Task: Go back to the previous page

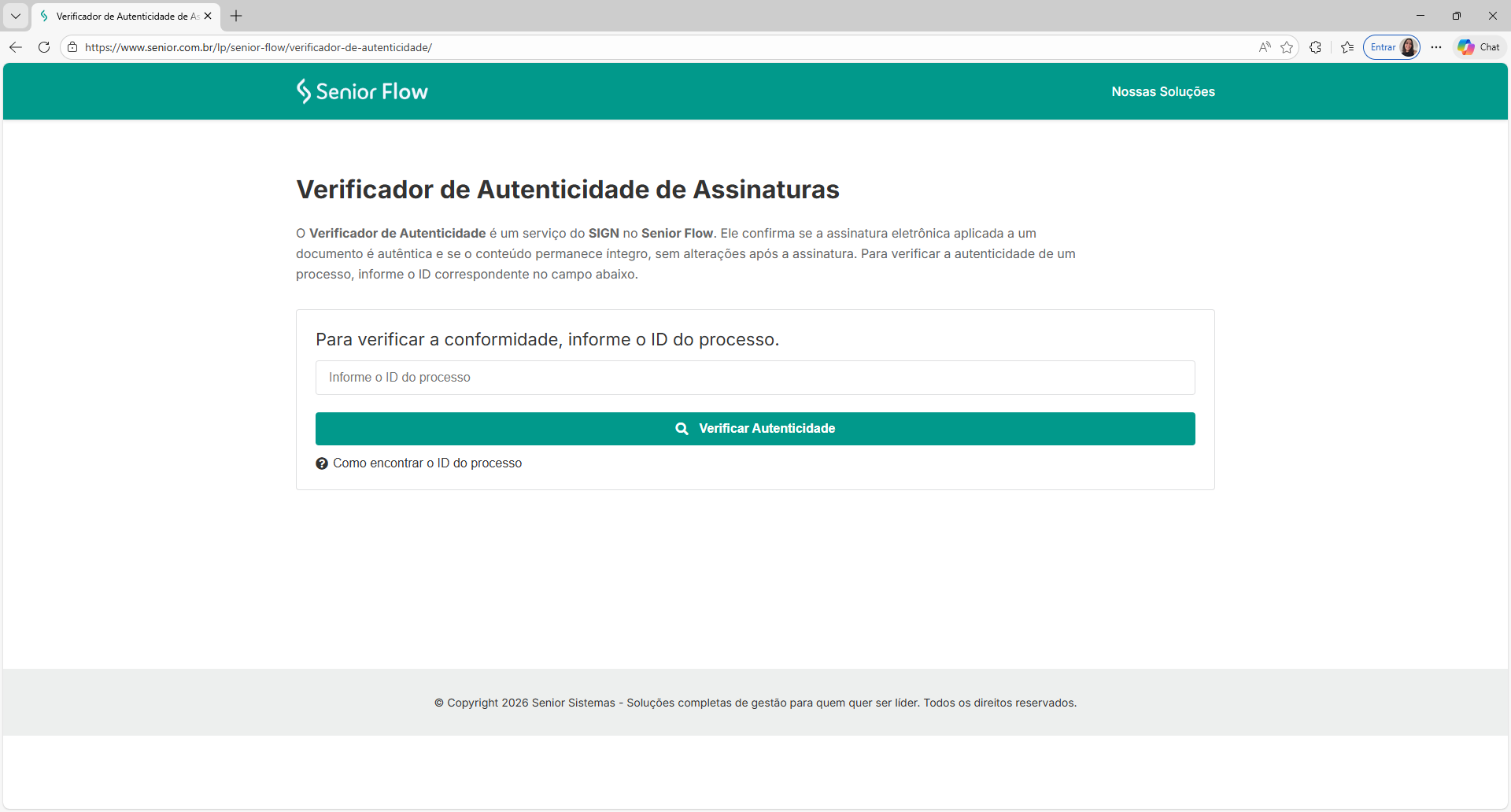Action: pos(16,47)
